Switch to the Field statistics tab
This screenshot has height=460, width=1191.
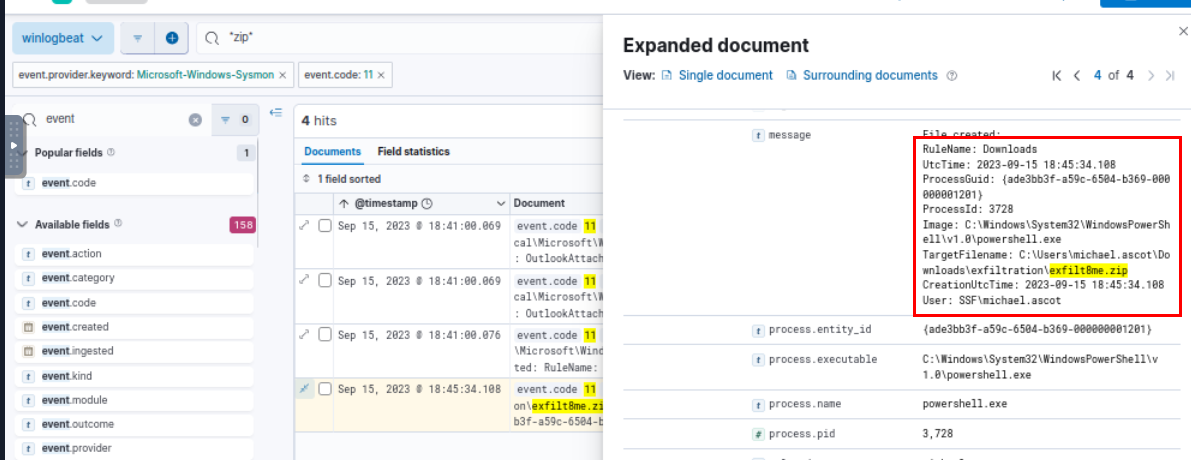[x=413, y=152]
